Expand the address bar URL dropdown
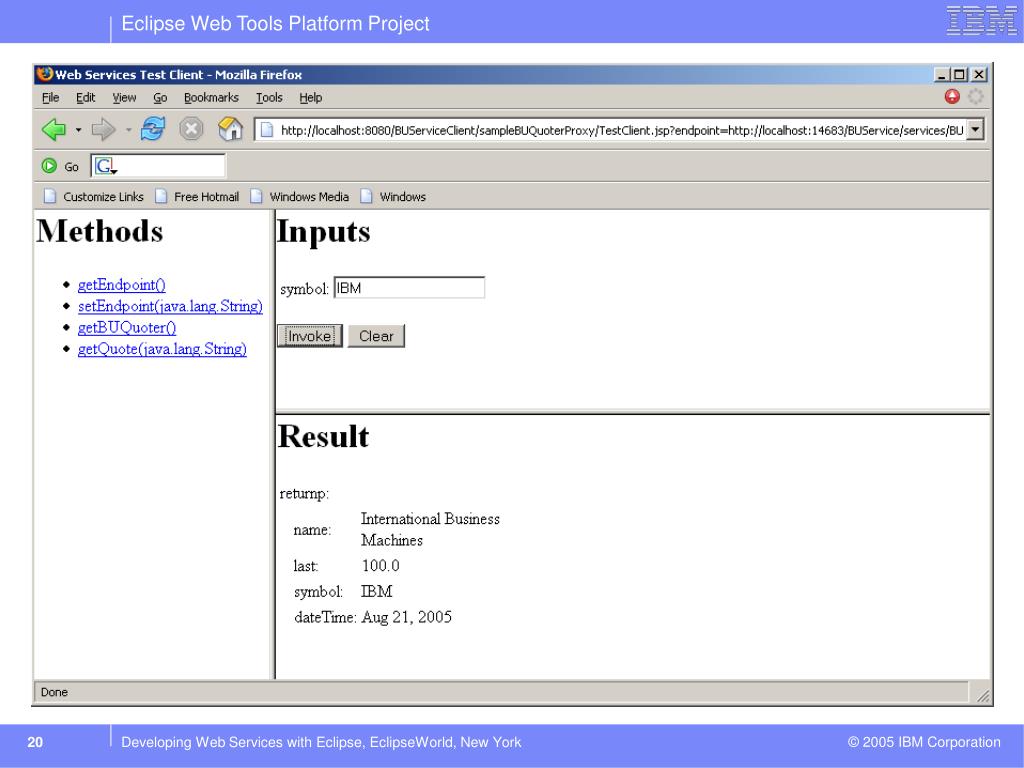This screenshot has width=1024, height=768. [x=975, y=129]
